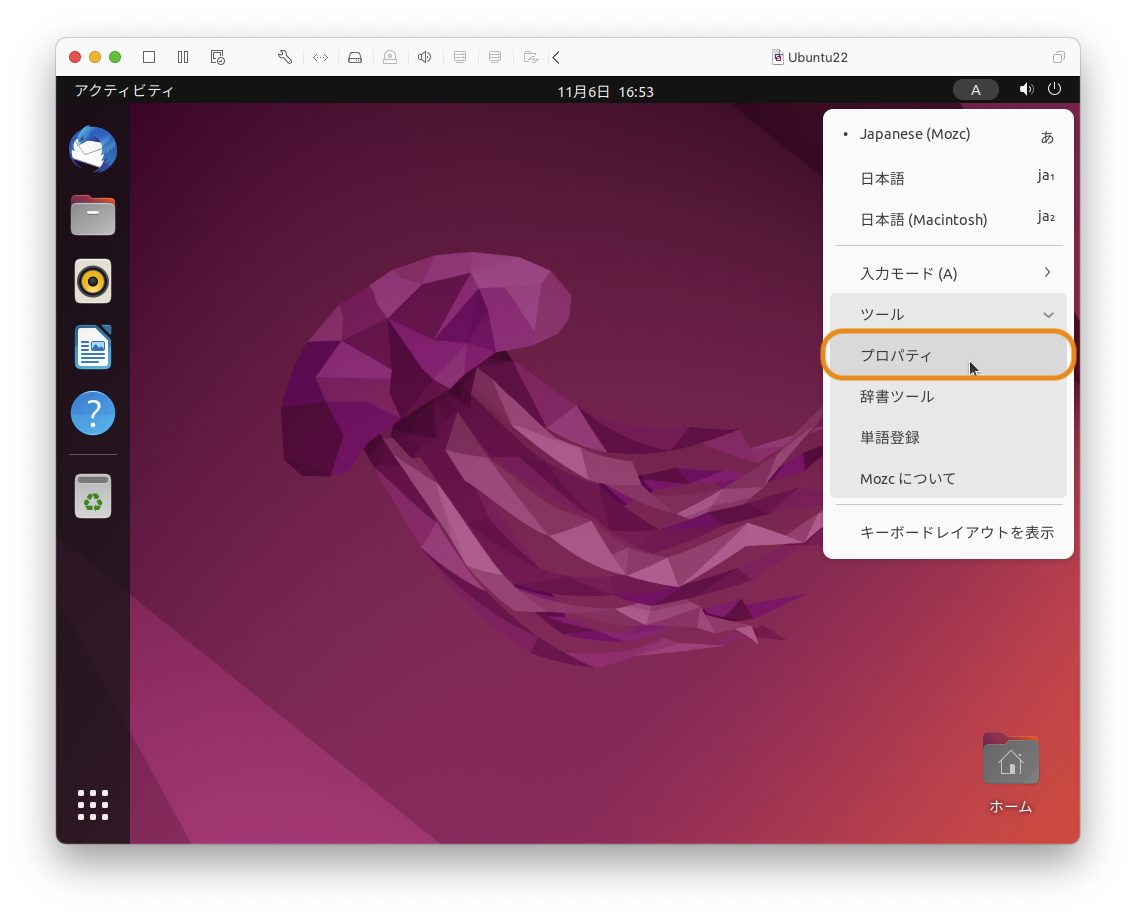The image size is (1136, 918).
Task: Click the wrench settings icon in the VM toolbar
Action: point(284,57)
